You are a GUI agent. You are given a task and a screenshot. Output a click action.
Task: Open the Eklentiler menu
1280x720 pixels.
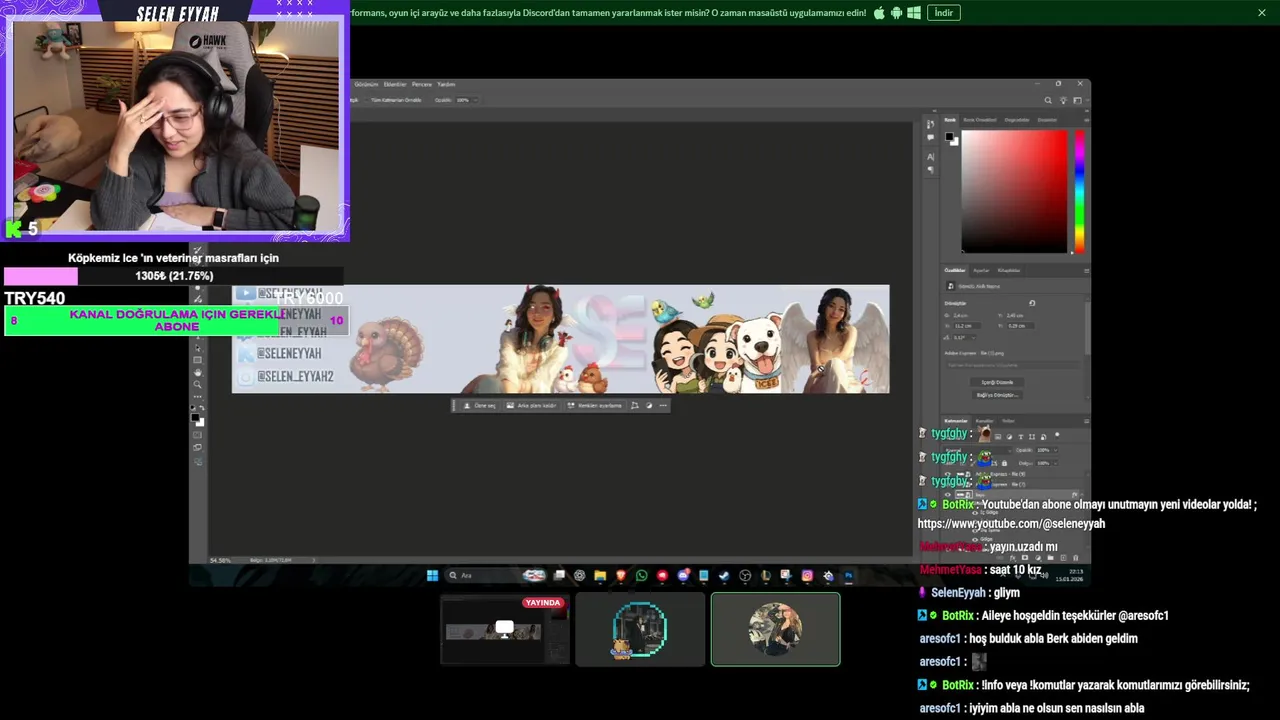pyautogui.click(x=395, y=84)
